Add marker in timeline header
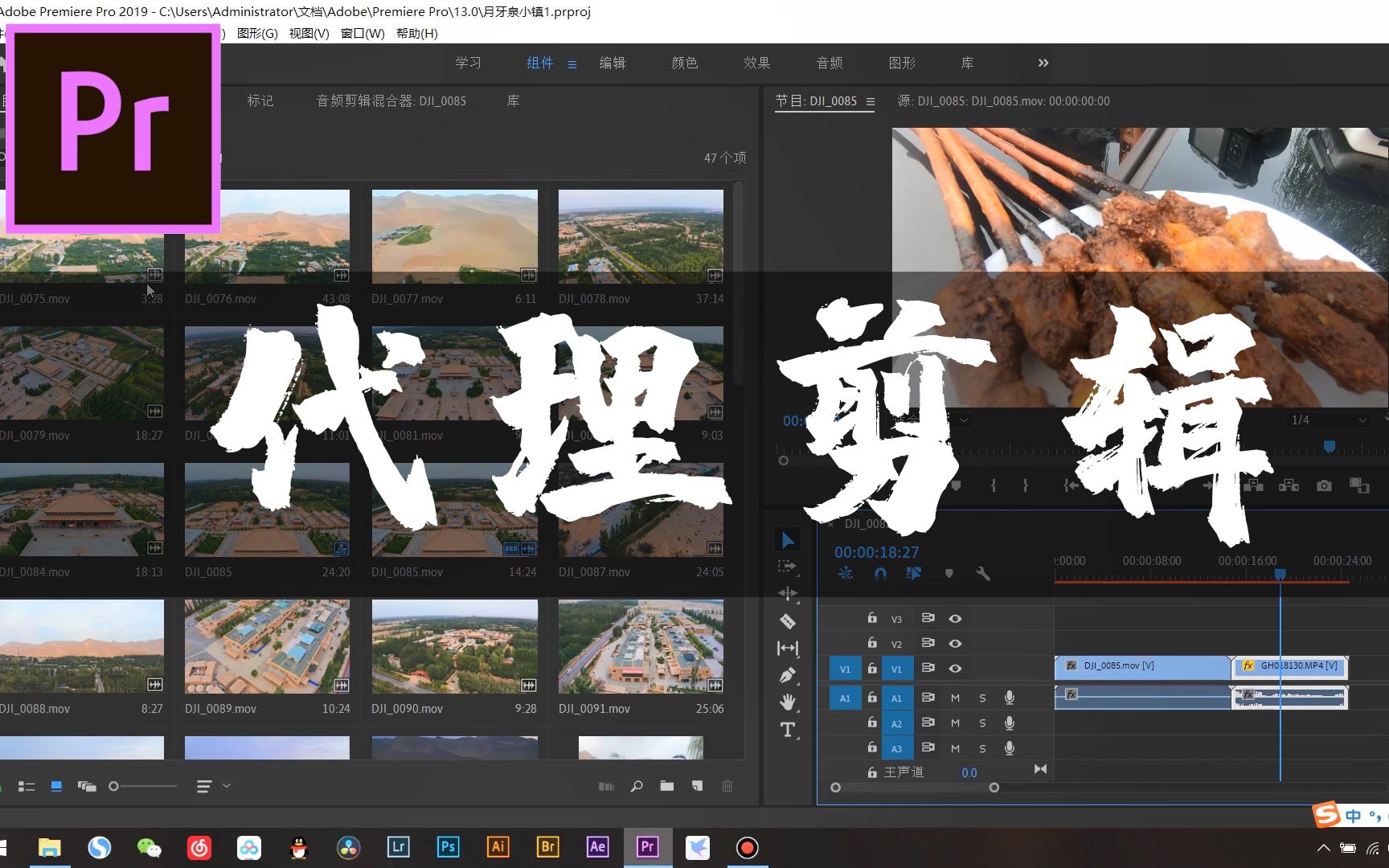Image resolution: width=1389 pixels, height=868 pixels. (x=949, y=573)
